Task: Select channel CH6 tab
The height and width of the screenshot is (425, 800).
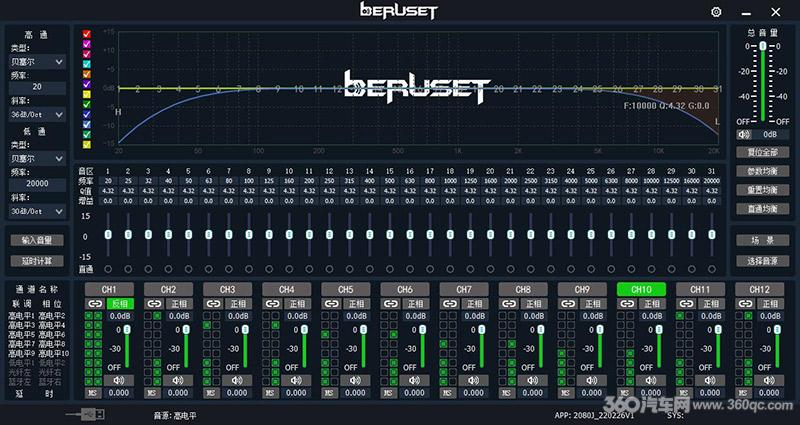Action: [x=405, y=289]
